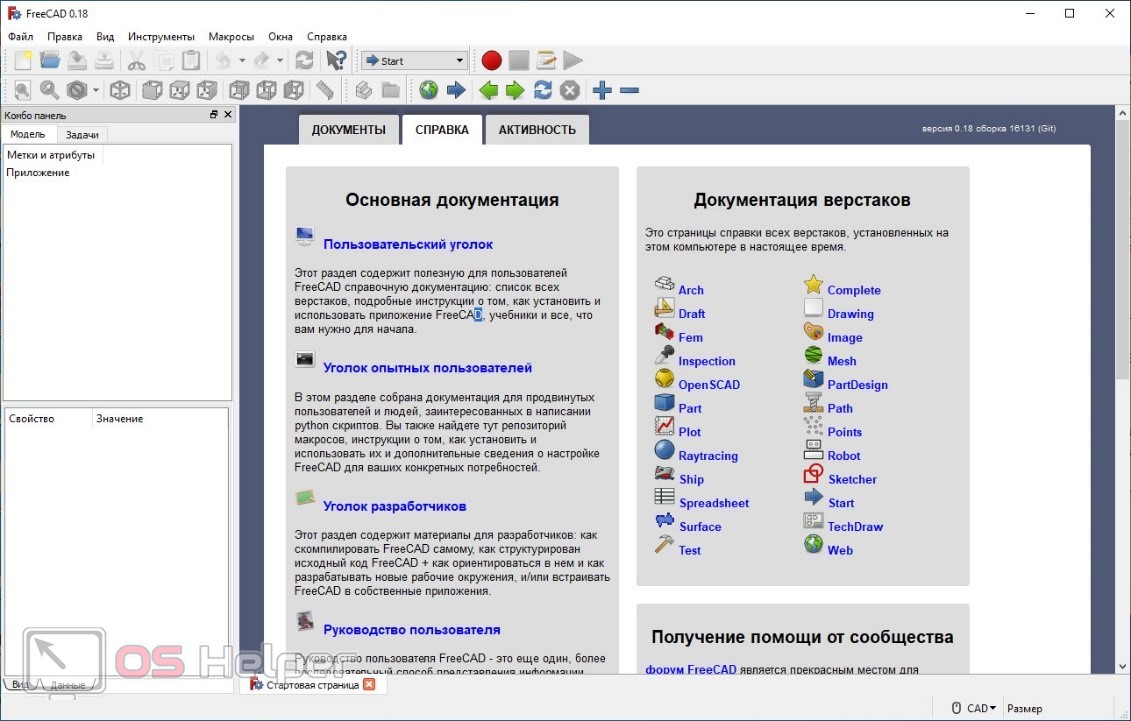Open the Макросы menu
Screen dimensions: 1131x721
231,36
